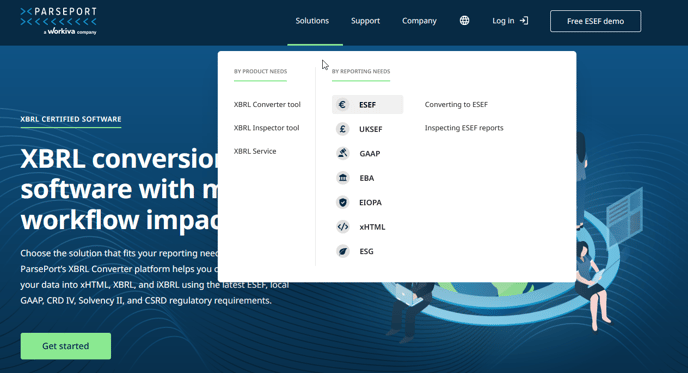
Task: Click the leaf icon beside ESG
Action: (x=343, y=251)
